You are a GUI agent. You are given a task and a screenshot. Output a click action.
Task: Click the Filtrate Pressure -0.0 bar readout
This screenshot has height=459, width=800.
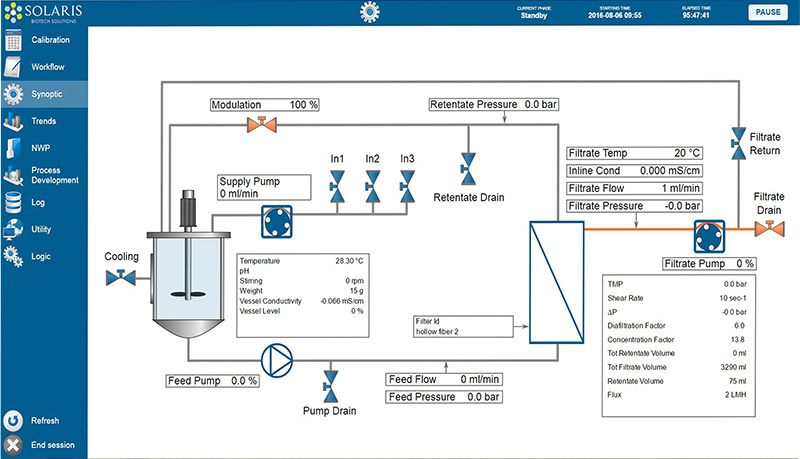point(635,206)
